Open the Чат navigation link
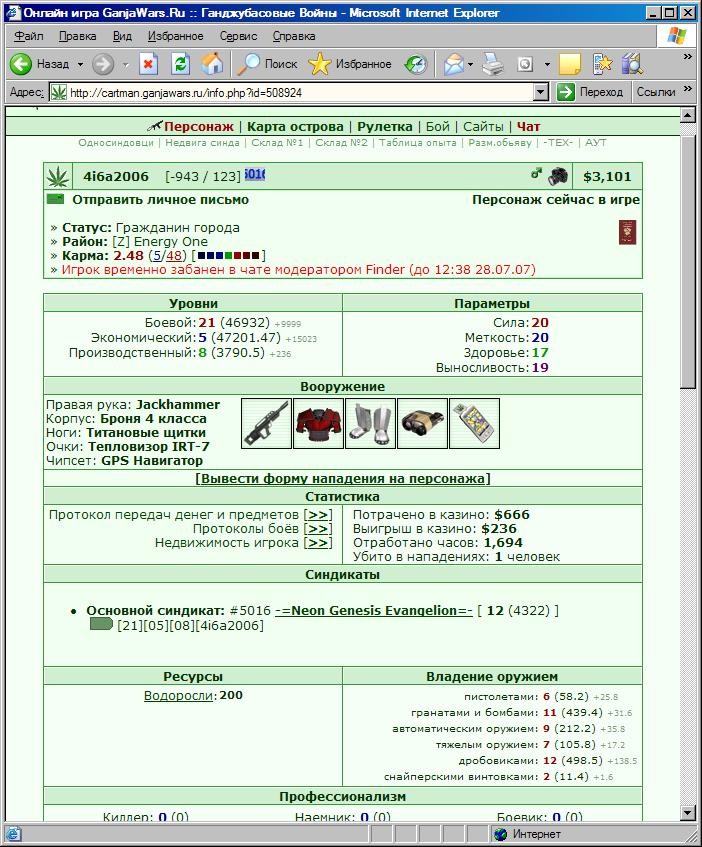The image size is (702, 847). coord(528,126)
